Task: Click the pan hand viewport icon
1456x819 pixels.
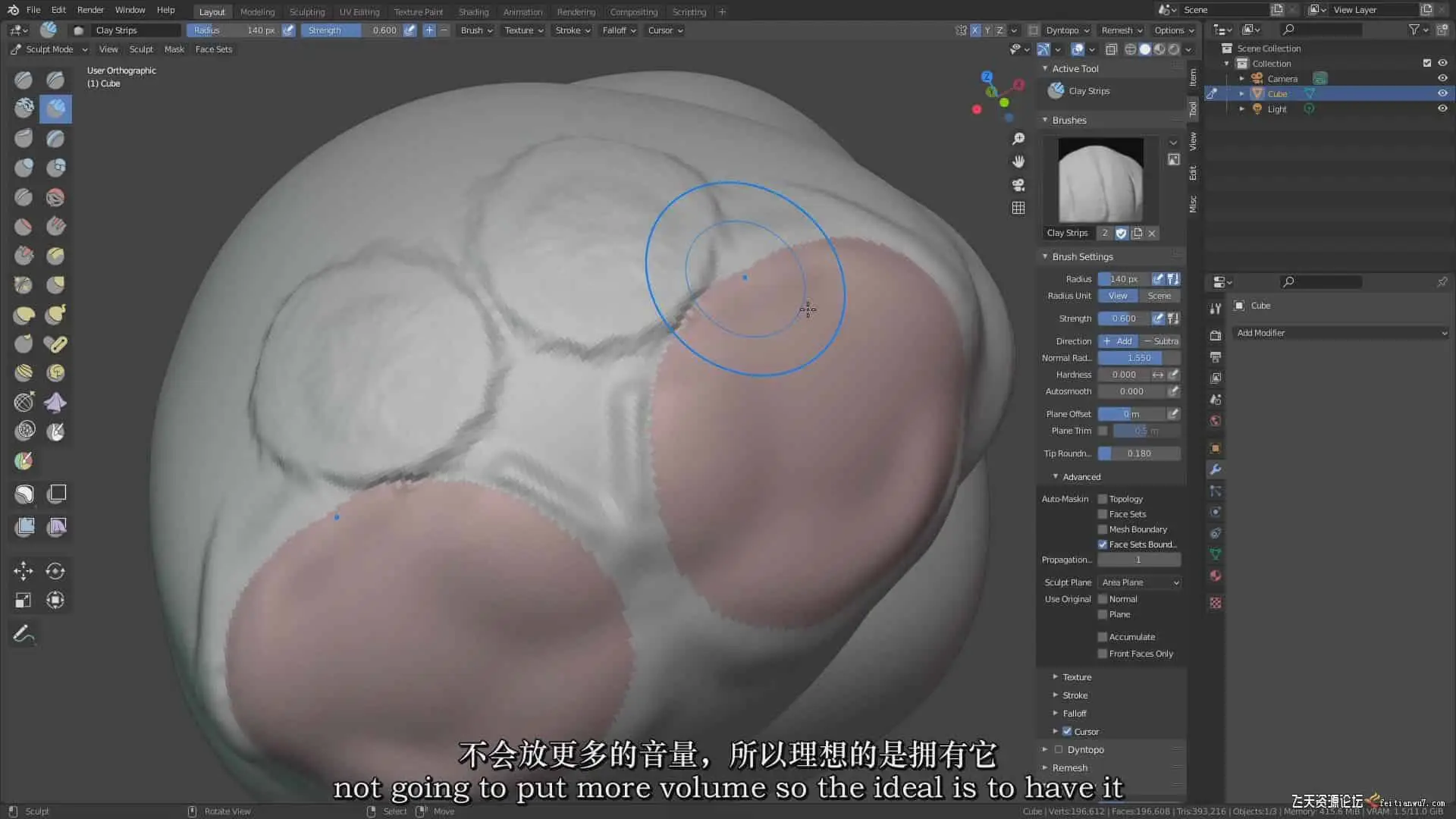Action: point(1018,162)
